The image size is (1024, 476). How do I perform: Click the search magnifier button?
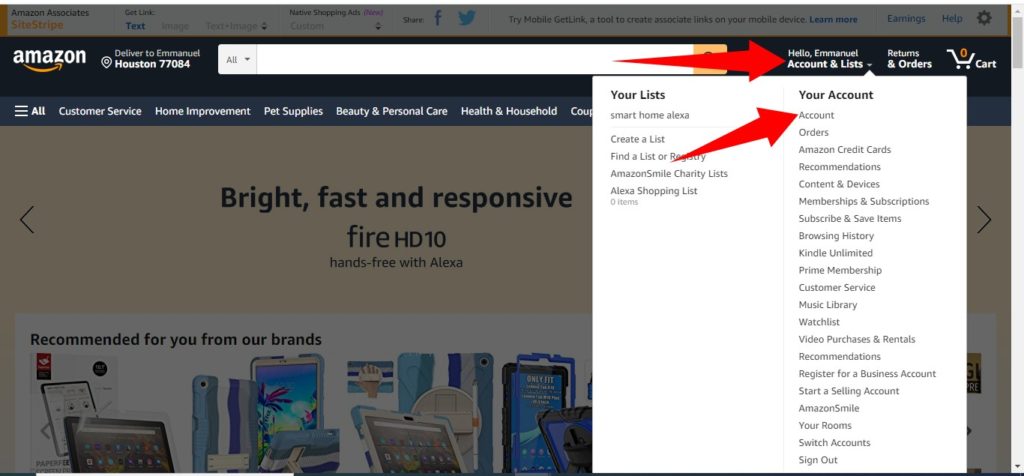pyautogui.click(x=710, y=59)
